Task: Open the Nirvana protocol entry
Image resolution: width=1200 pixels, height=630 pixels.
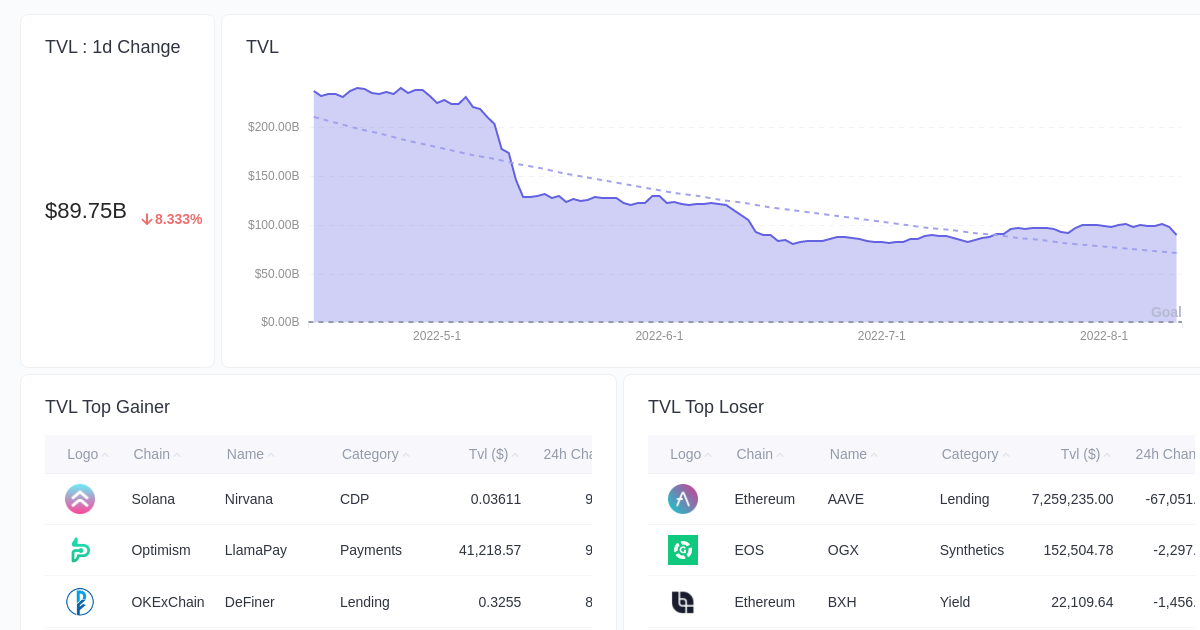Action: 247,498
